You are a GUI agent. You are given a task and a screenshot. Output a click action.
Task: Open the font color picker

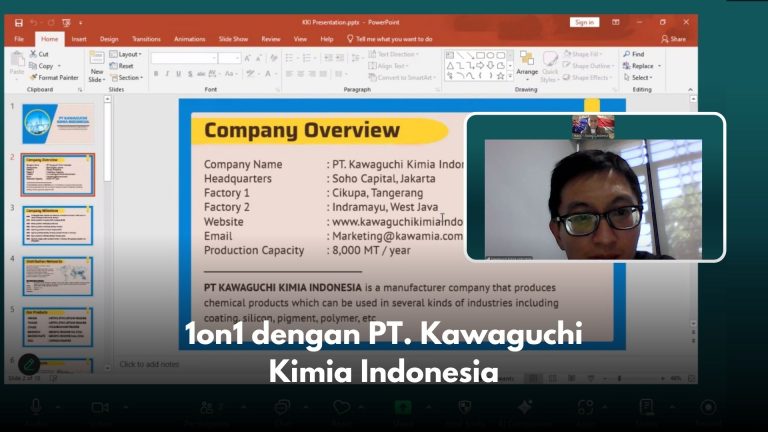[x=268, y=74]
